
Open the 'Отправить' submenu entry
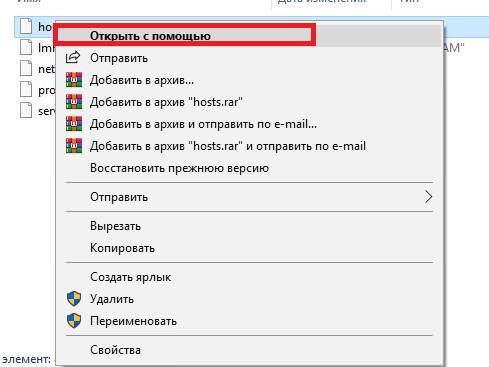point(250,197)
